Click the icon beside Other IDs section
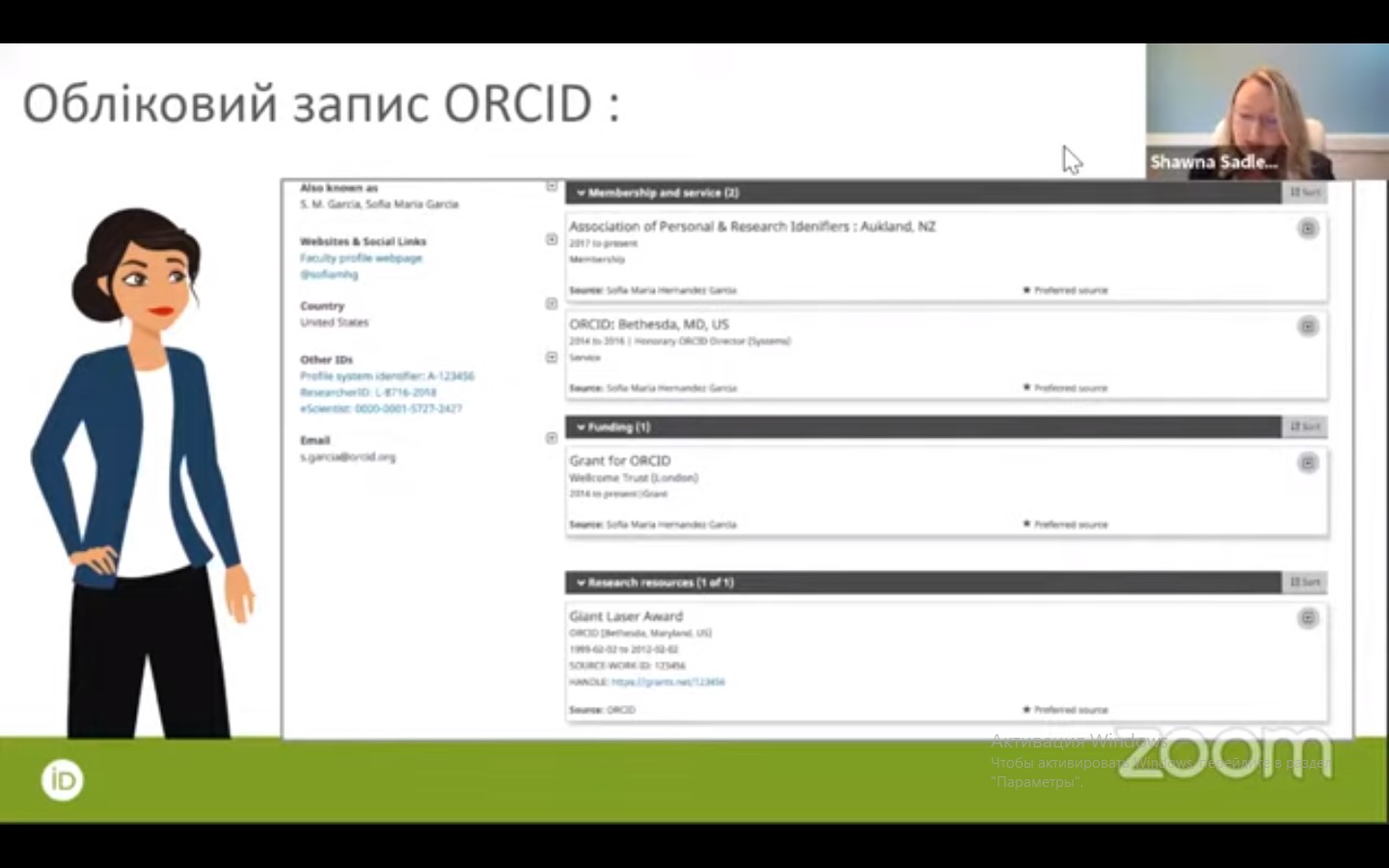Image resolution: width=1389 pixels, height=868 pixels. [x=552, y=358]
